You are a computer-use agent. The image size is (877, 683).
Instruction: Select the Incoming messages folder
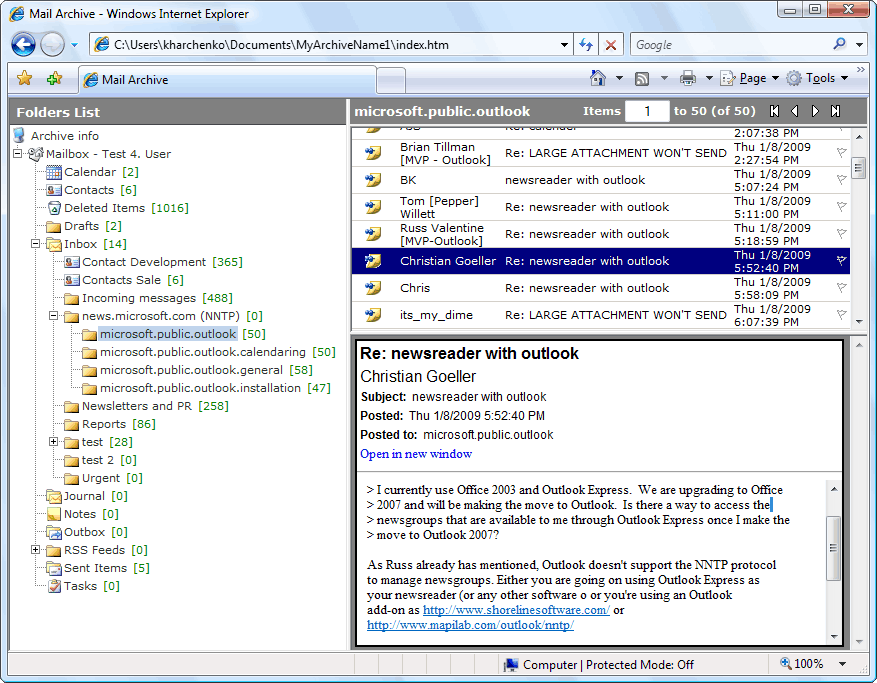139,298
